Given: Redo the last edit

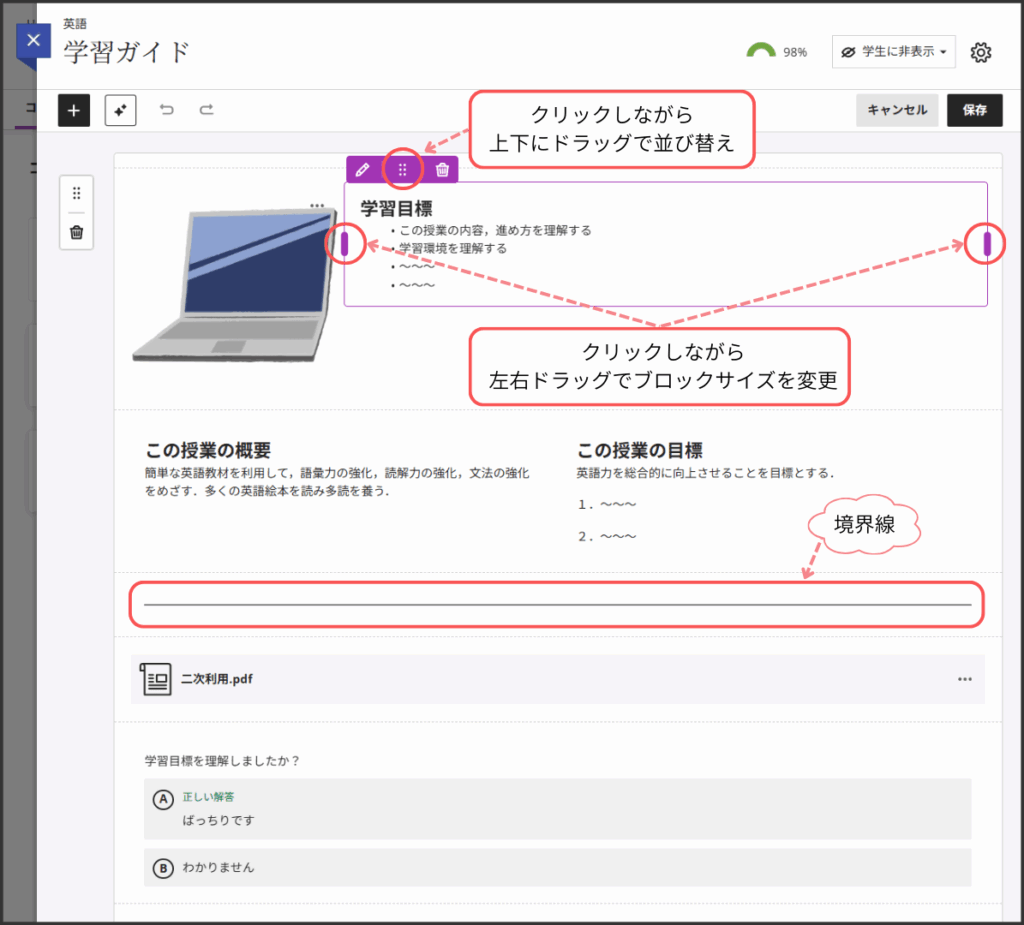Looking at the screenshot, I should pyautogui.click(x=206, y=110).
